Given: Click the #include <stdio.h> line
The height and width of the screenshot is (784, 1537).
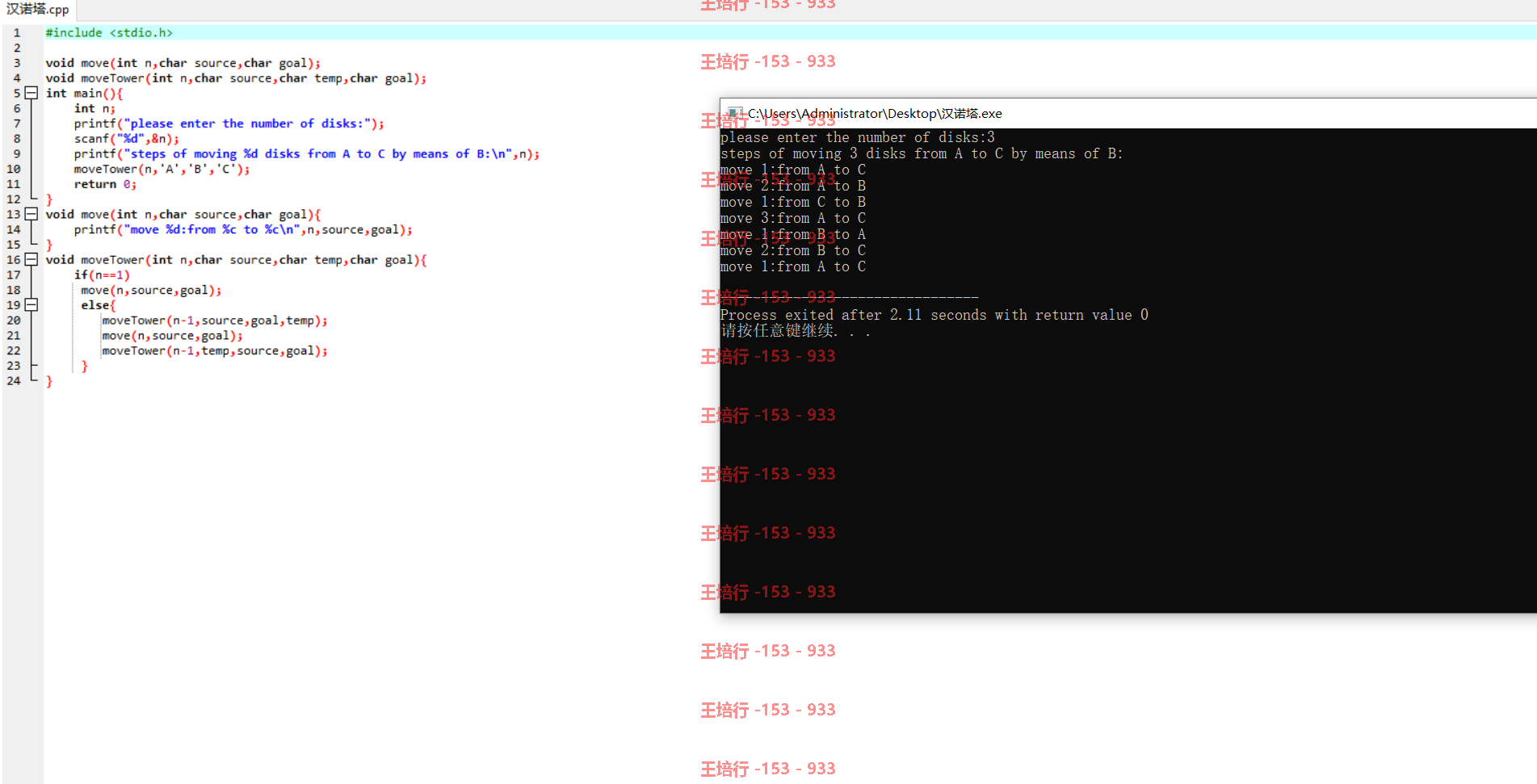Looking at the screenshot, I should click(109, 32).
